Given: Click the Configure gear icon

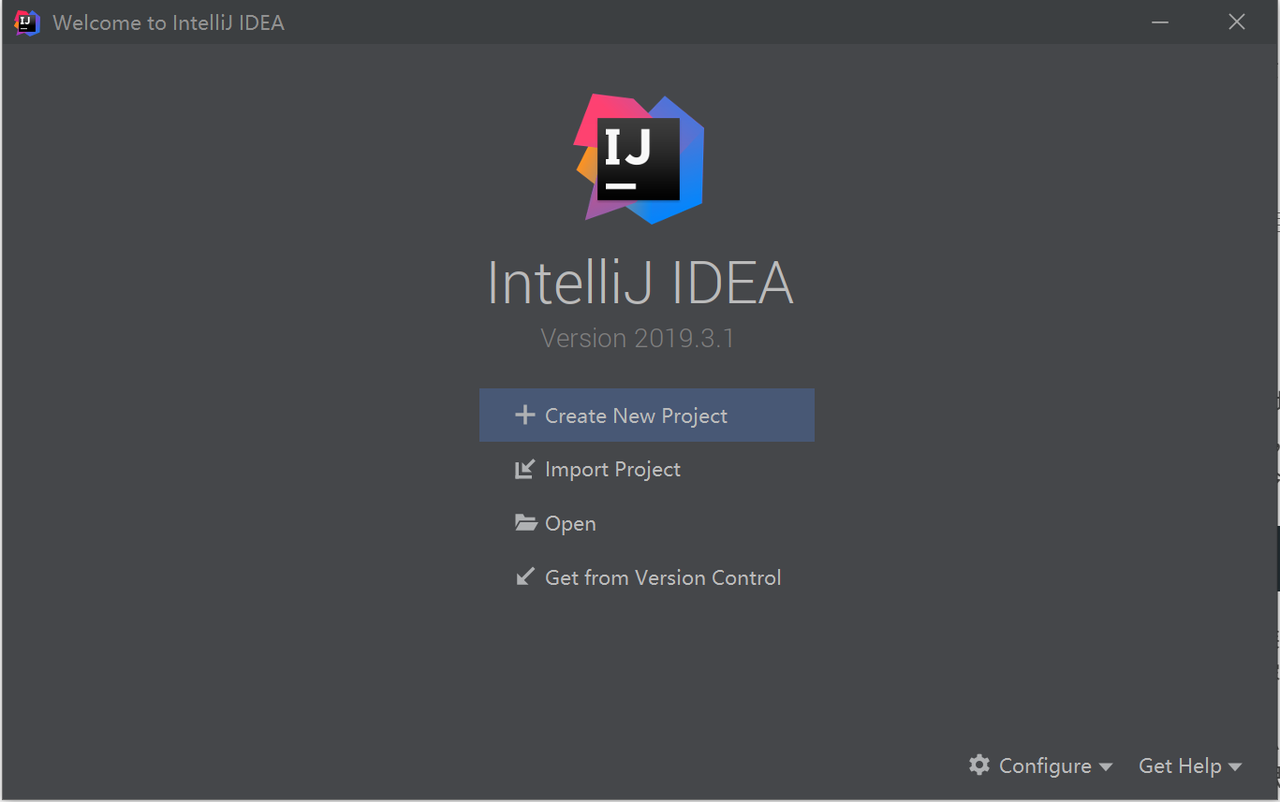Looking at the screenshot, I should [x=979, y=765].
